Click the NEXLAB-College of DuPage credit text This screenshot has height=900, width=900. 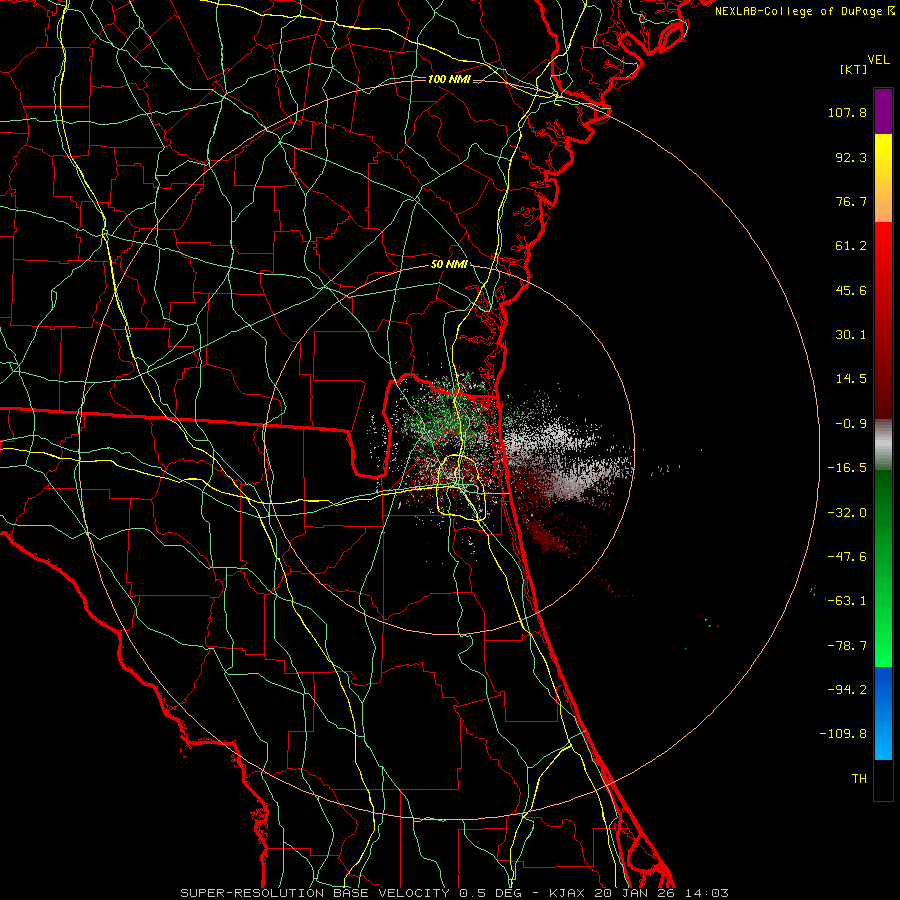pos(804,11)
